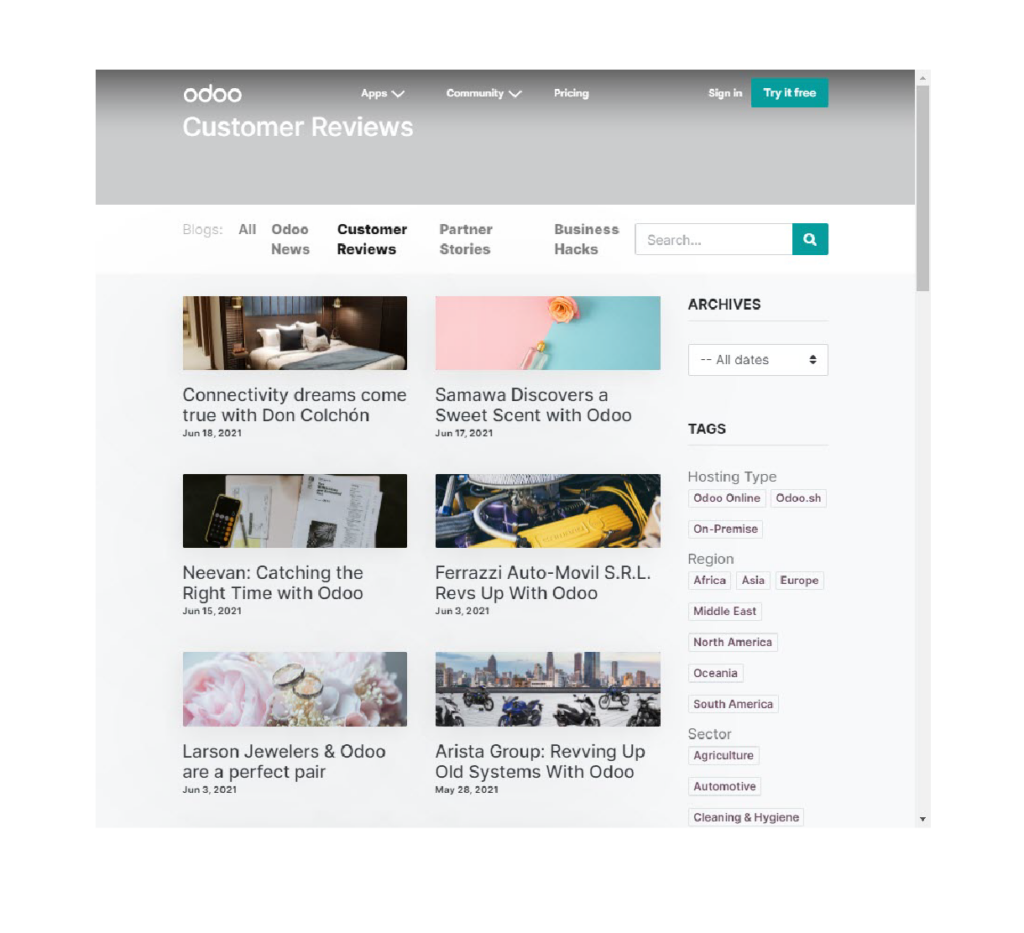Open the Neevan calculator photo thumbnail
Screen dimensions: 1024x933
(295, 511)
